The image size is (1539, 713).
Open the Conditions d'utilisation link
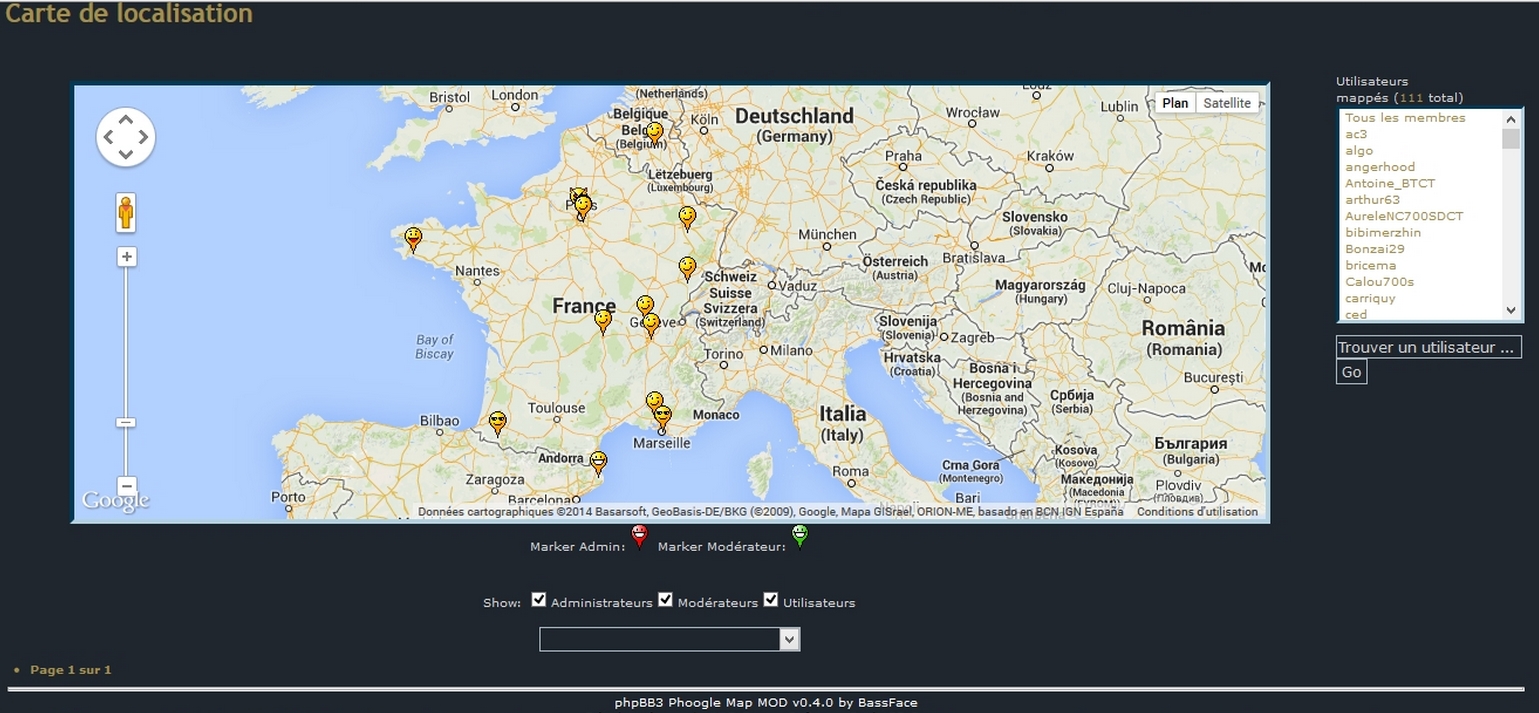[x=1196, y=512]
